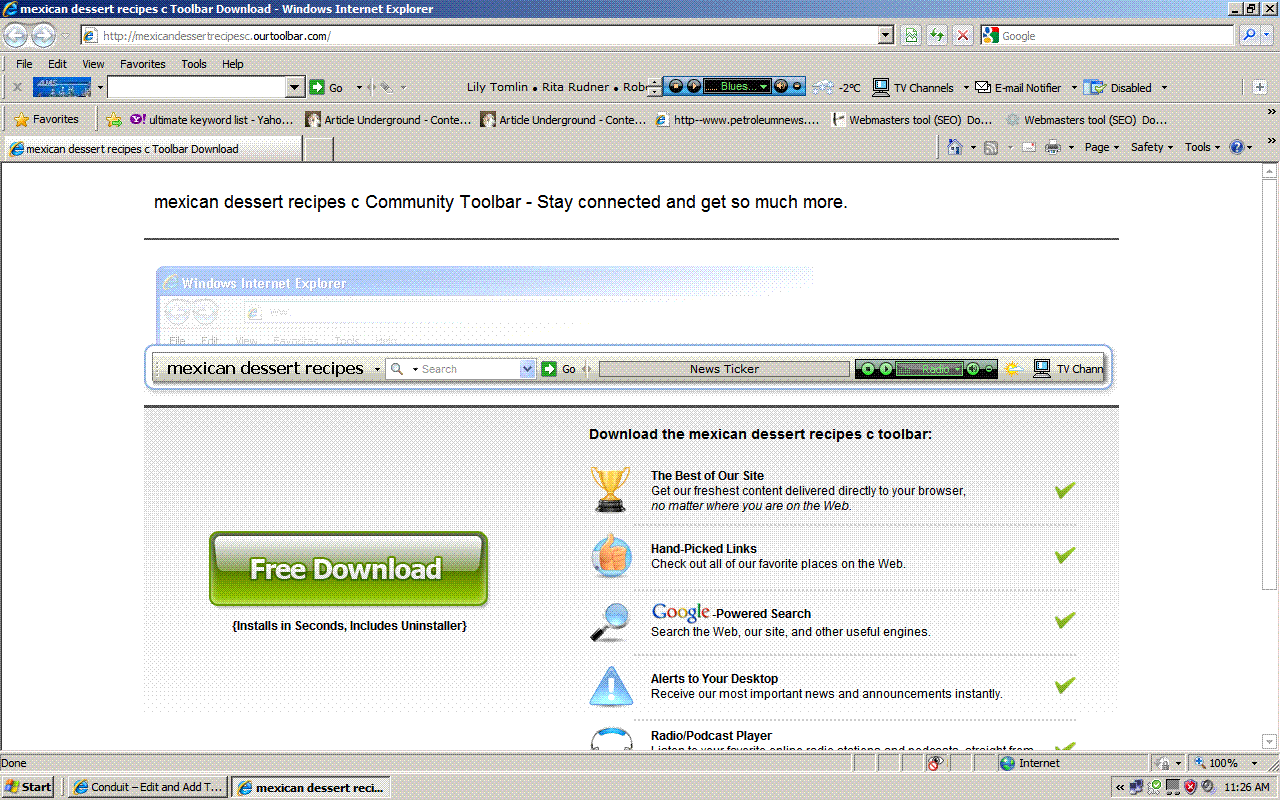Click the Read Mail icon in the command bar
Image resolution: width=1280 pixels, height=800 pixels.
[x=1028, y=148]
